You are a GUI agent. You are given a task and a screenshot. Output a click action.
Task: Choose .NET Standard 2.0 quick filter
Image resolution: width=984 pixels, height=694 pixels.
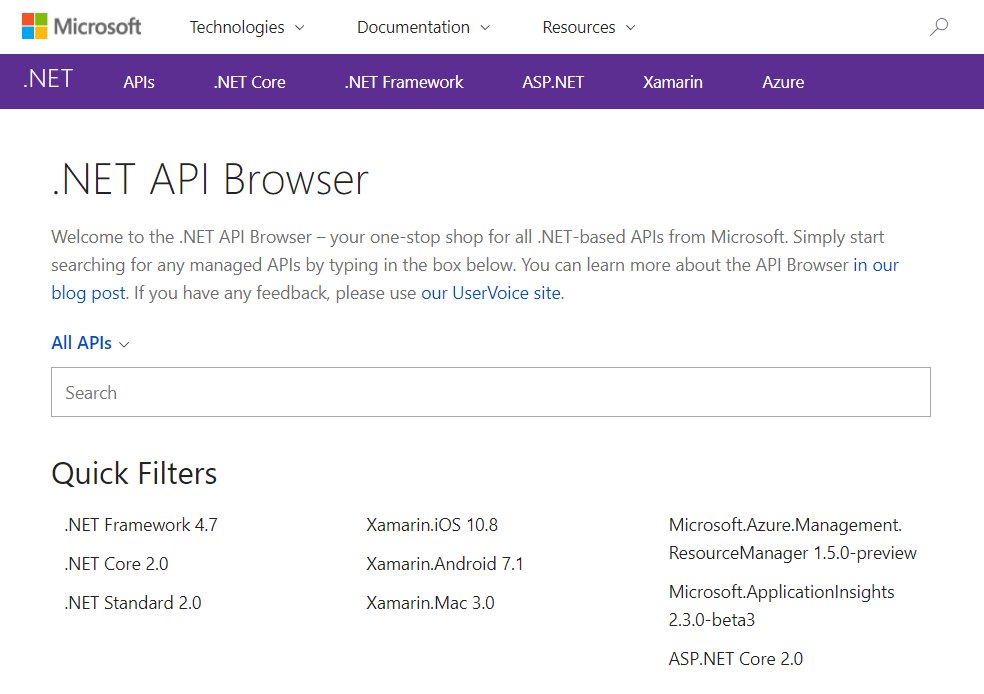point(132,602)
